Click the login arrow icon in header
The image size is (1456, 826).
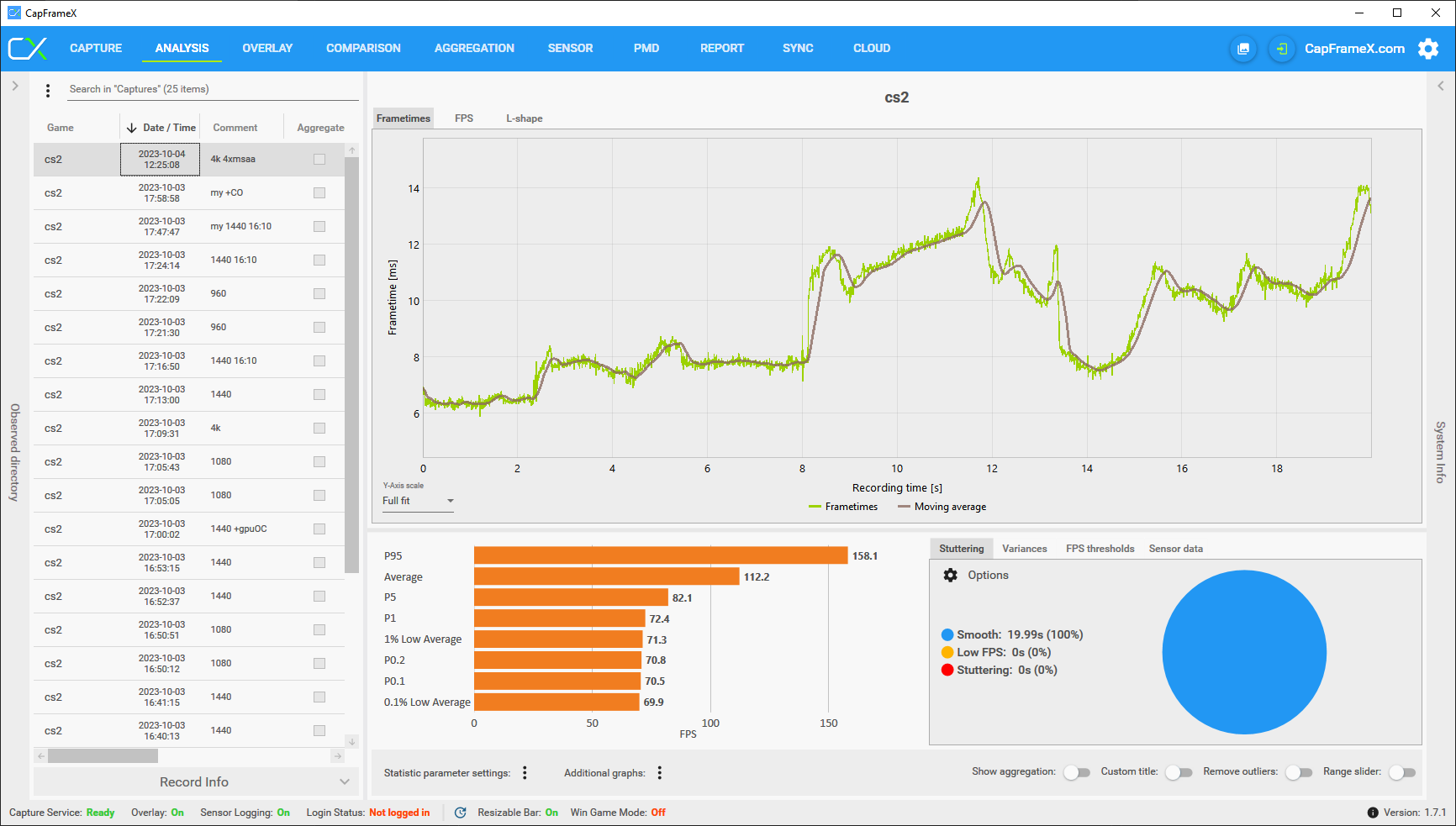tap(1281, 49)
